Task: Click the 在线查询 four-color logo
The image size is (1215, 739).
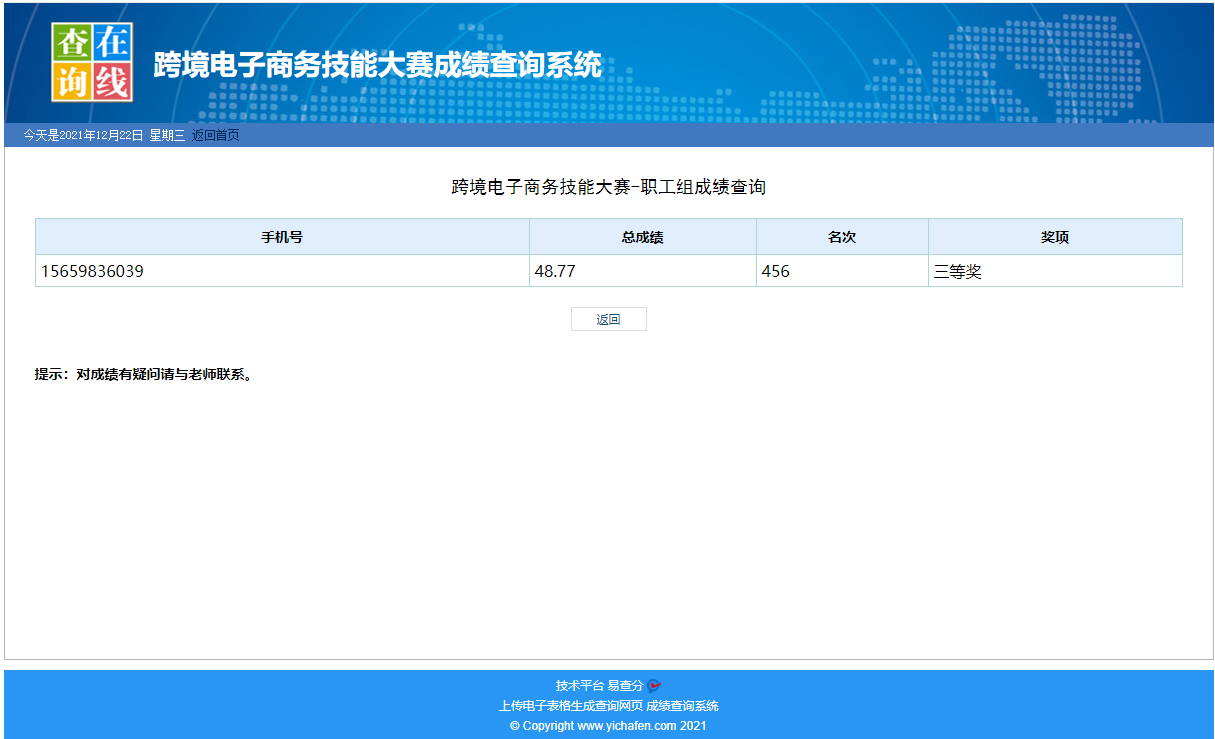Action: (x=92, y=62)
